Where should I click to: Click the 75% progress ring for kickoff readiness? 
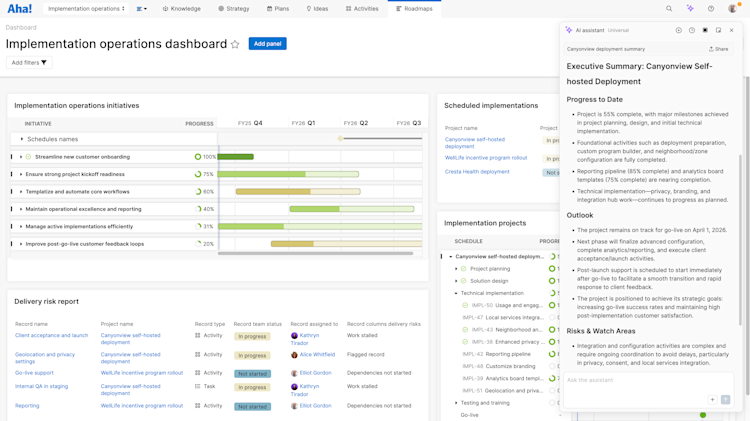tap(198, 174)
